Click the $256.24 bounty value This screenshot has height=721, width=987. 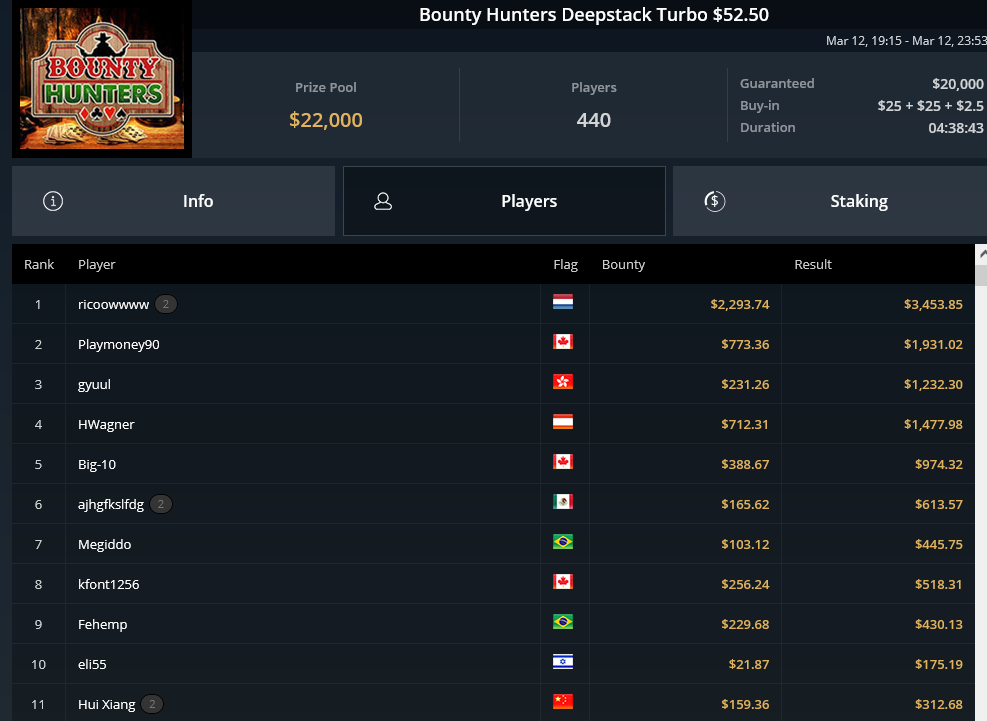point(745,584)
